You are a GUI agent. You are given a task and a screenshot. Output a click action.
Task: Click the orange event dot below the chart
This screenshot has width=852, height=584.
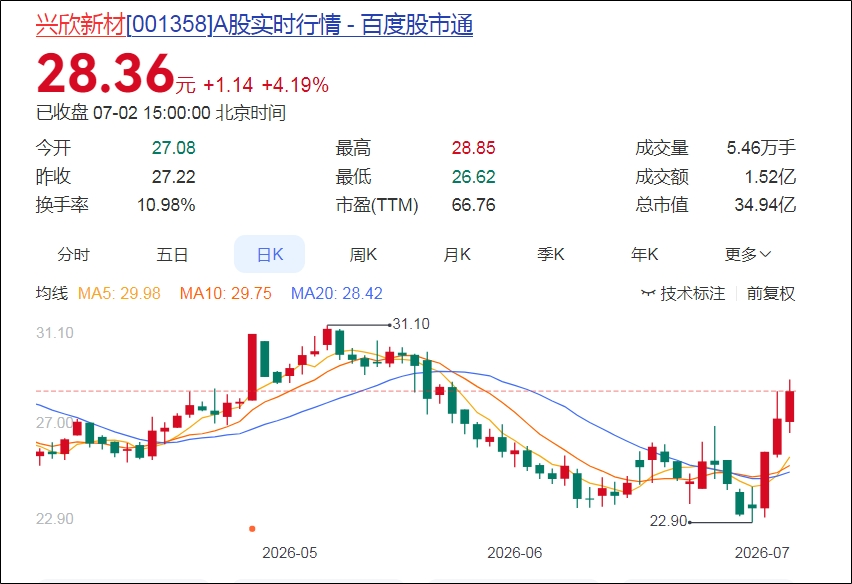pos(252,529)
